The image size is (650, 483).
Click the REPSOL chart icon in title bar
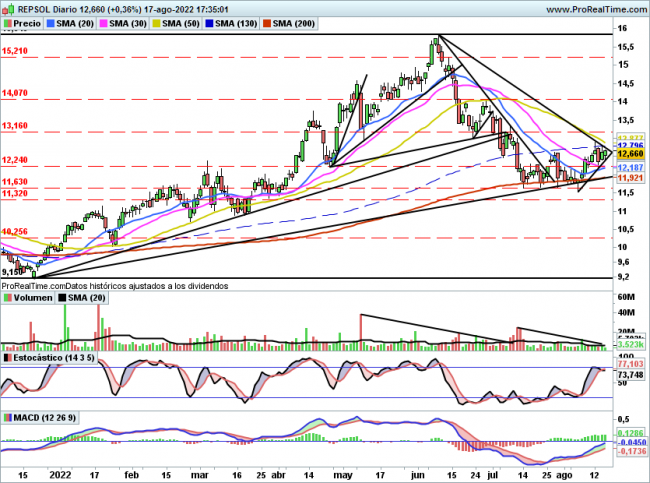pos(7,8)
